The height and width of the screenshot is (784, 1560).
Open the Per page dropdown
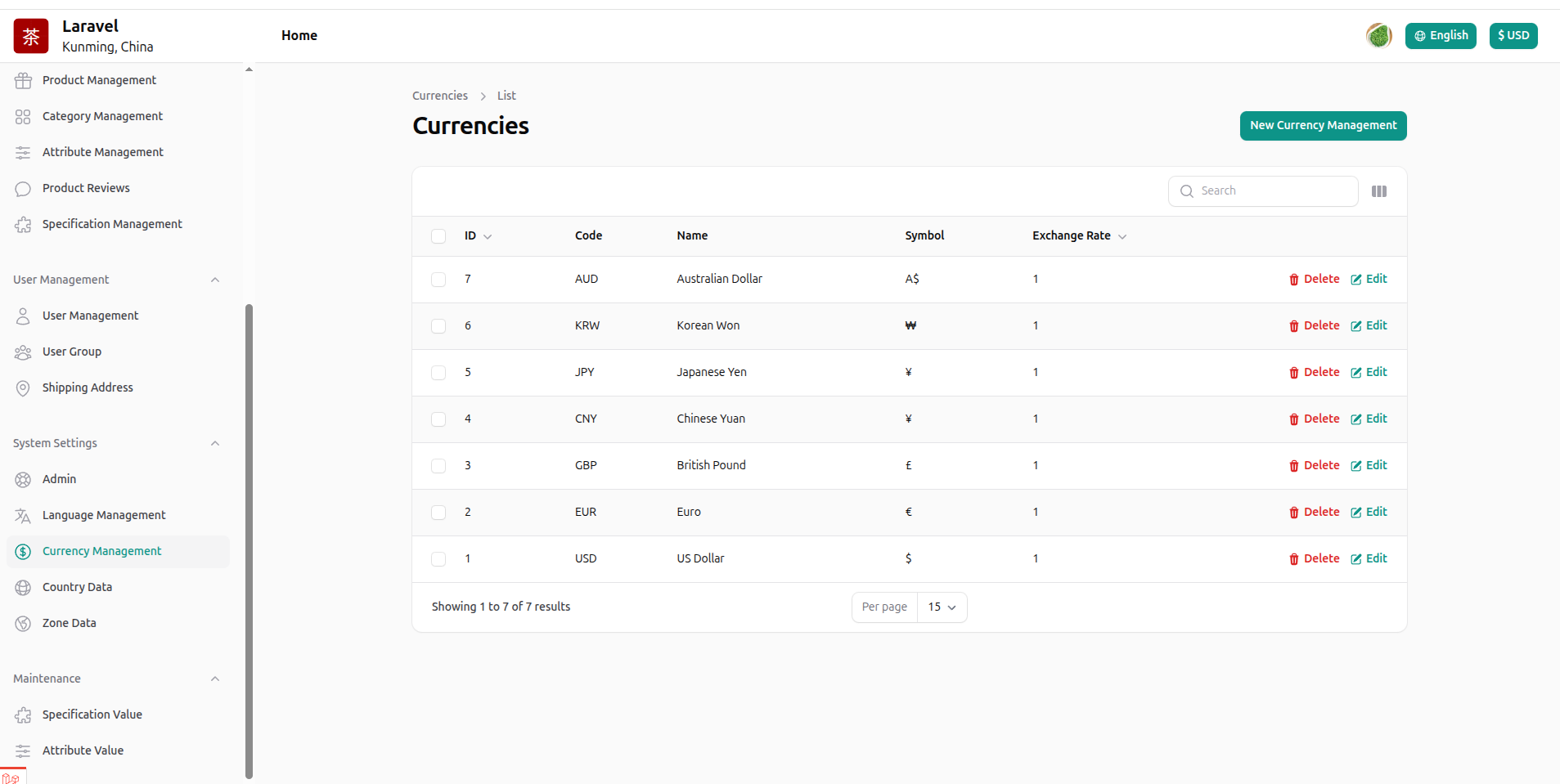[x=942, y=607]
